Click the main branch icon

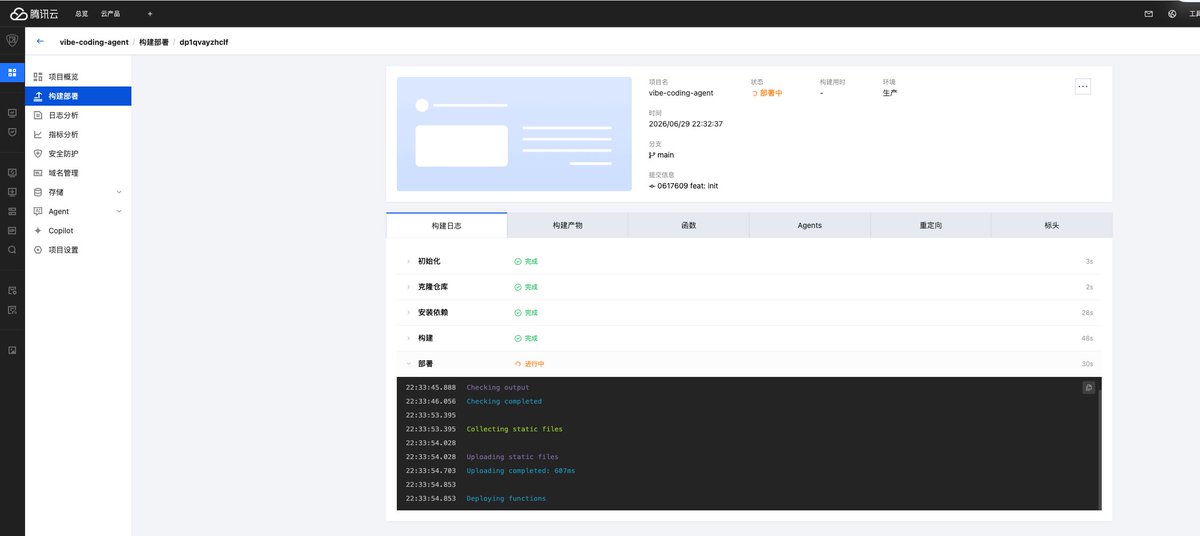[x=652, y=155]
